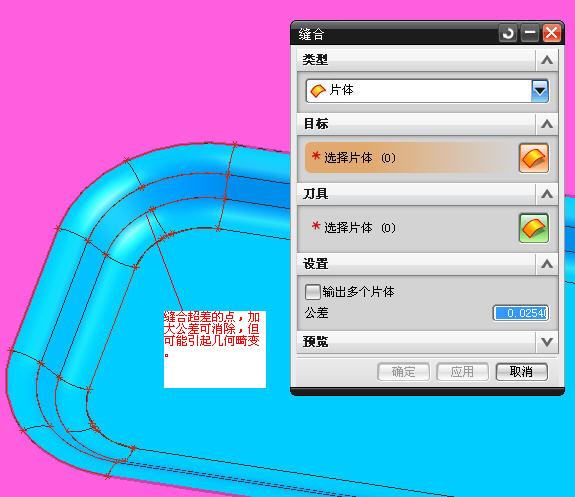
Task: Click the 公差 tolerance input field
Action: (521, 313)
